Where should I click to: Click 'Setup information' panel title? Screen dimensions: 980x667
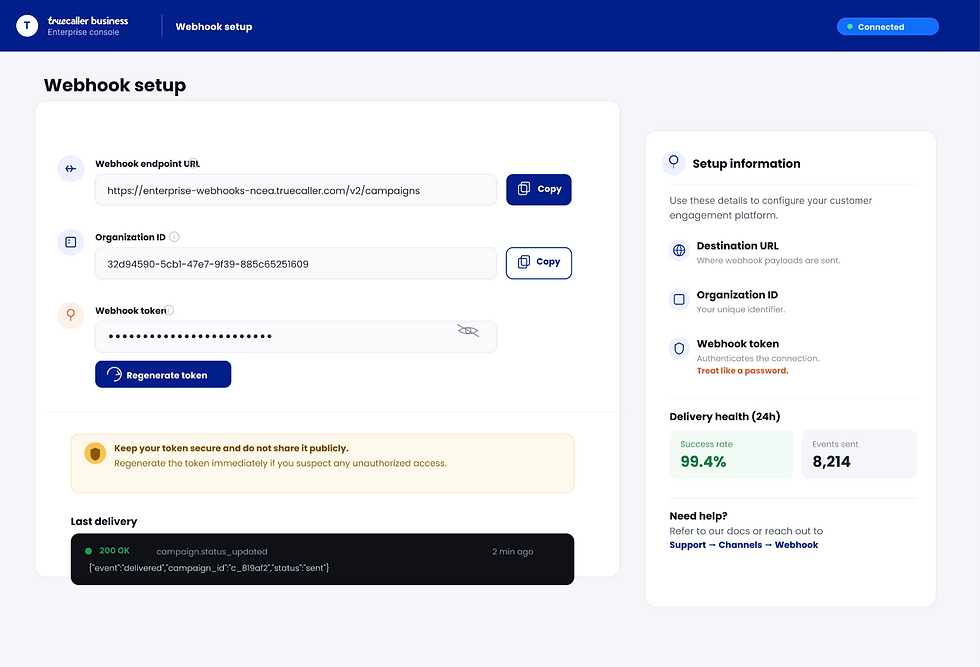tap(746, 164)
